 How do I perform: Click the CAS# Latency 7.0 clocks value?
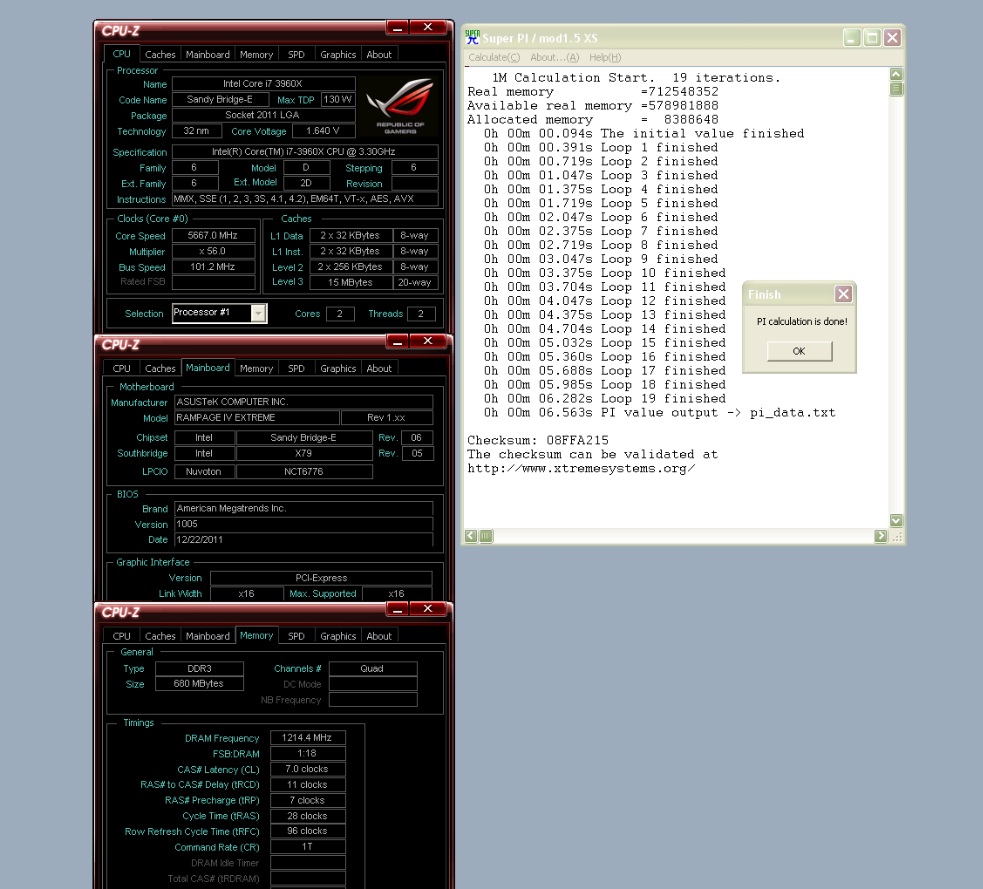307,769
